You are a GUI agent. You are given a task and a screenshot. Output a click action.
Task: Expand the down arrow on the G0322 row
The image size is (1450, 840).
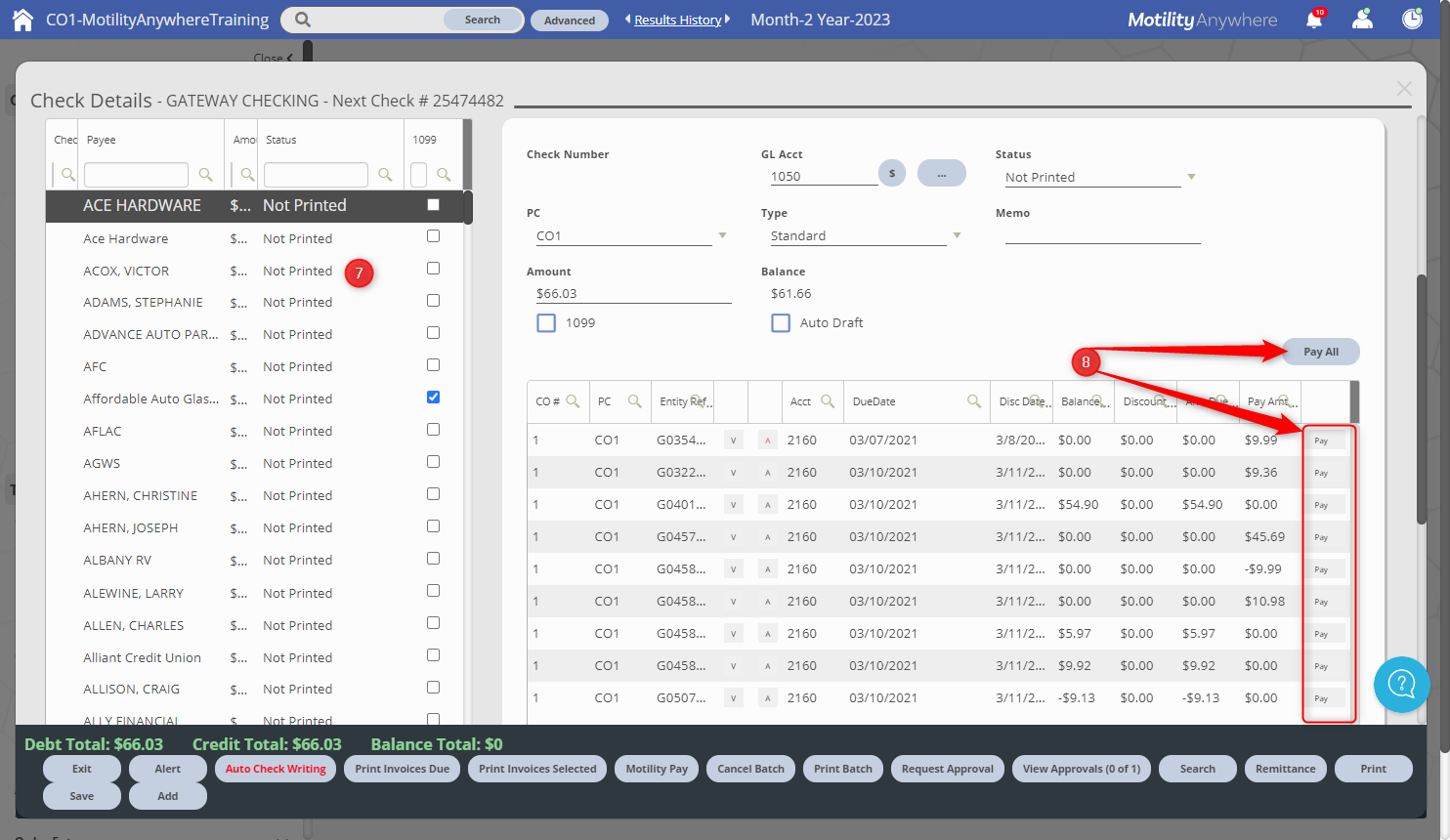click(x=734, y=473)
